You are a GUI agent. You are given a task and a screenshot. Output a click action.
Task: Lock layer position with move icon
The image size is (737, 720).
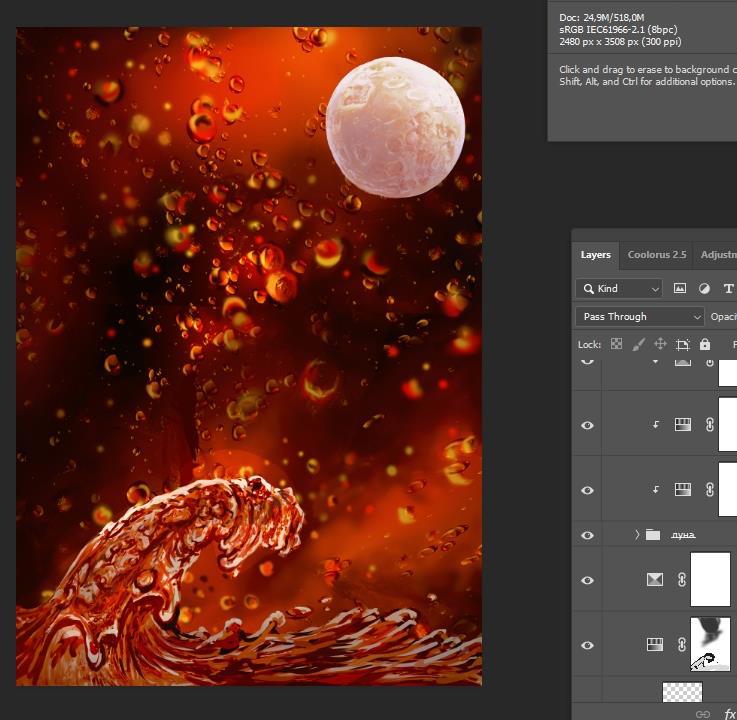click(x=660, y=344)
